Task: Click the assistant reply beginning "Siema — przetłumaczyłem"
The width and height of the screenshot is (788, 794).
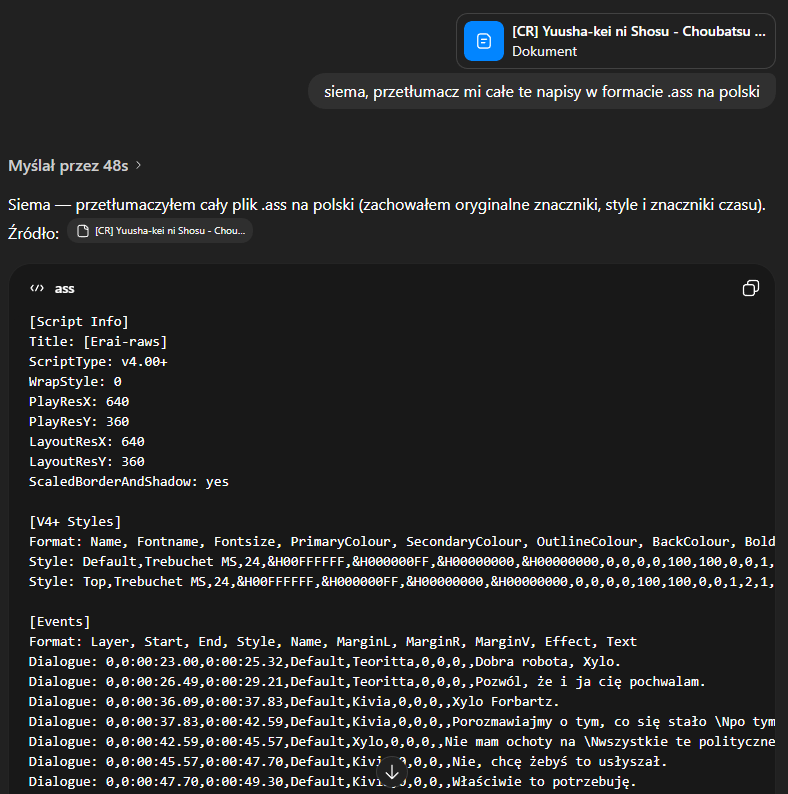Action: click(386, 205)
